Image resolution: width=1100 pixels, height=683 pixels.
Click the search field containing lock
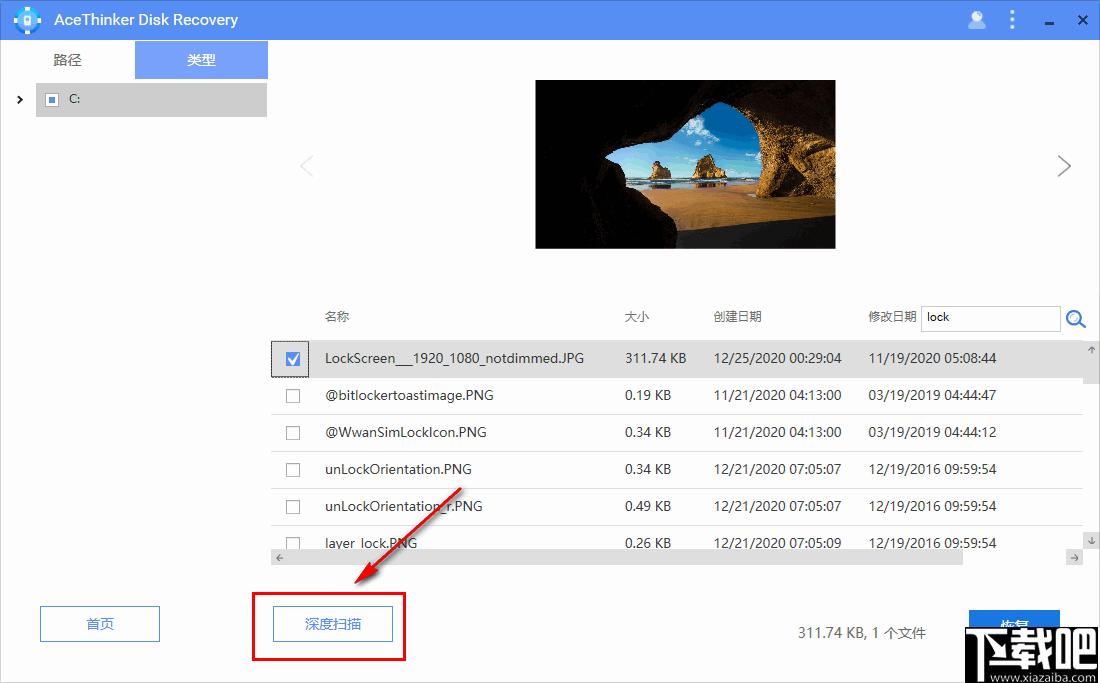coord(988,318)
